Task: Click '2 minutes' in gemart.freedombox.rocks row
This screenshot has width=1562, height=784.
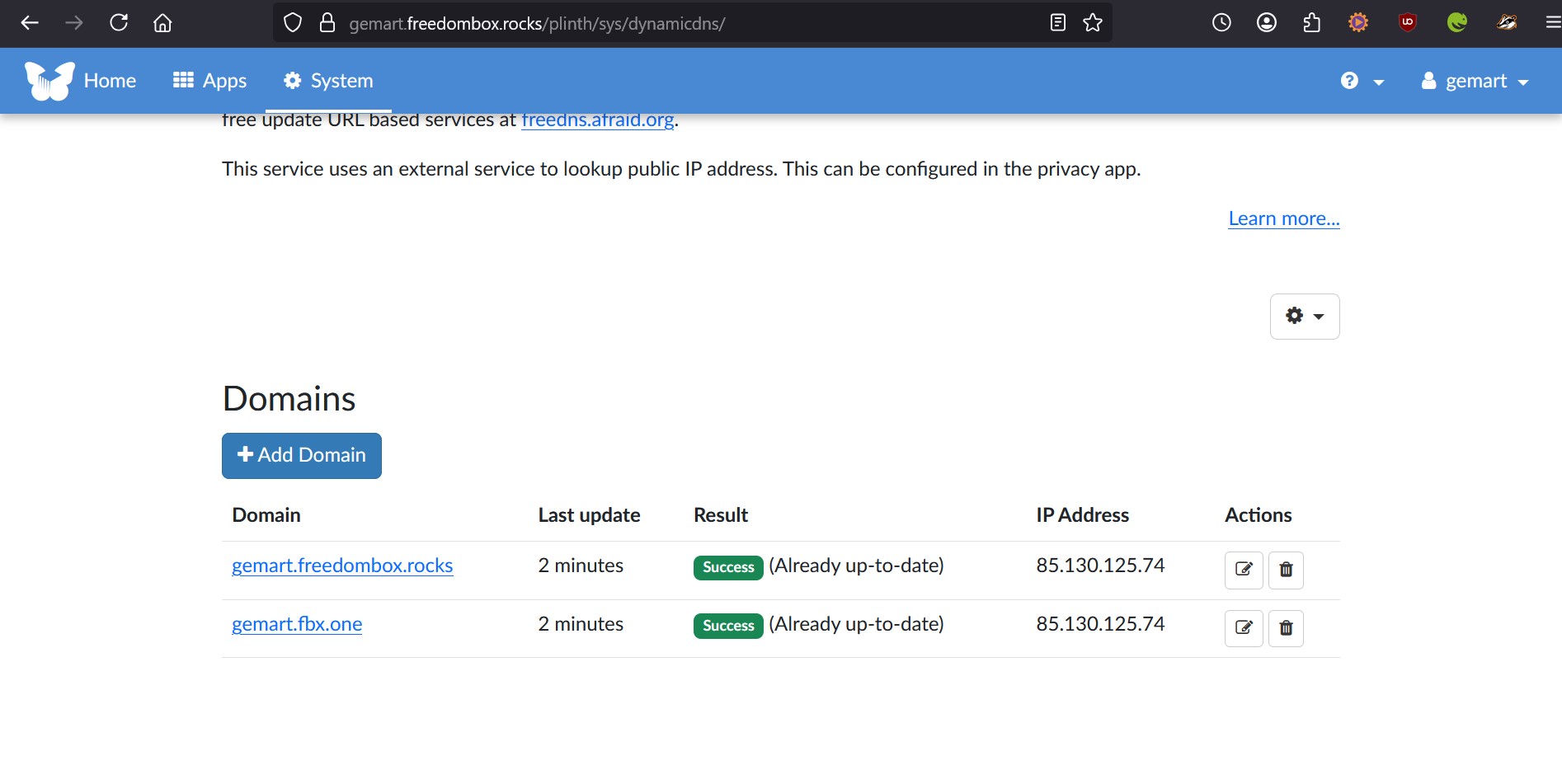Action: [x=581, y=566]
